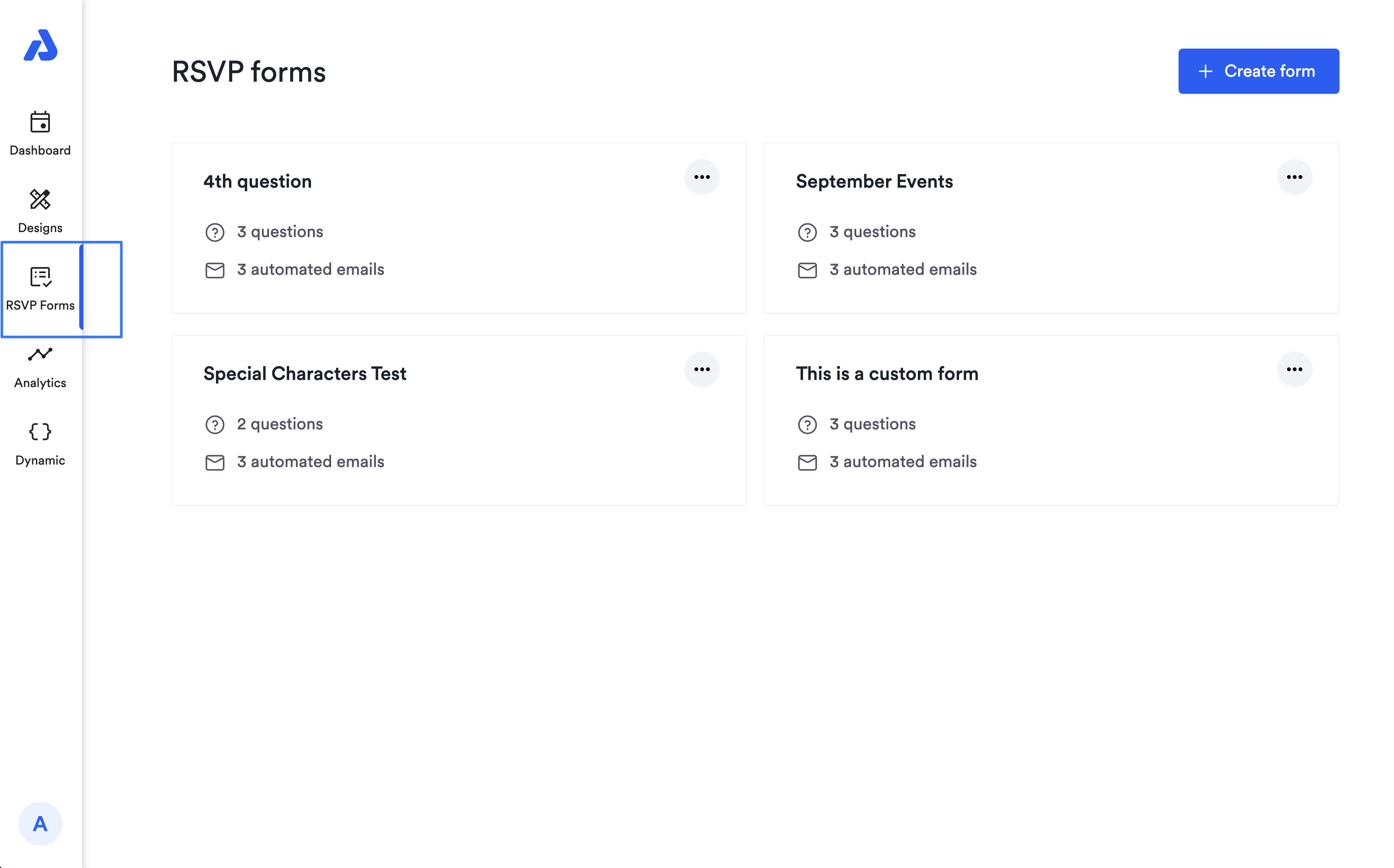1394x868 pixels.
Task: Click the blue app logo
Action: pyautogui.click(x=40, y=45)
